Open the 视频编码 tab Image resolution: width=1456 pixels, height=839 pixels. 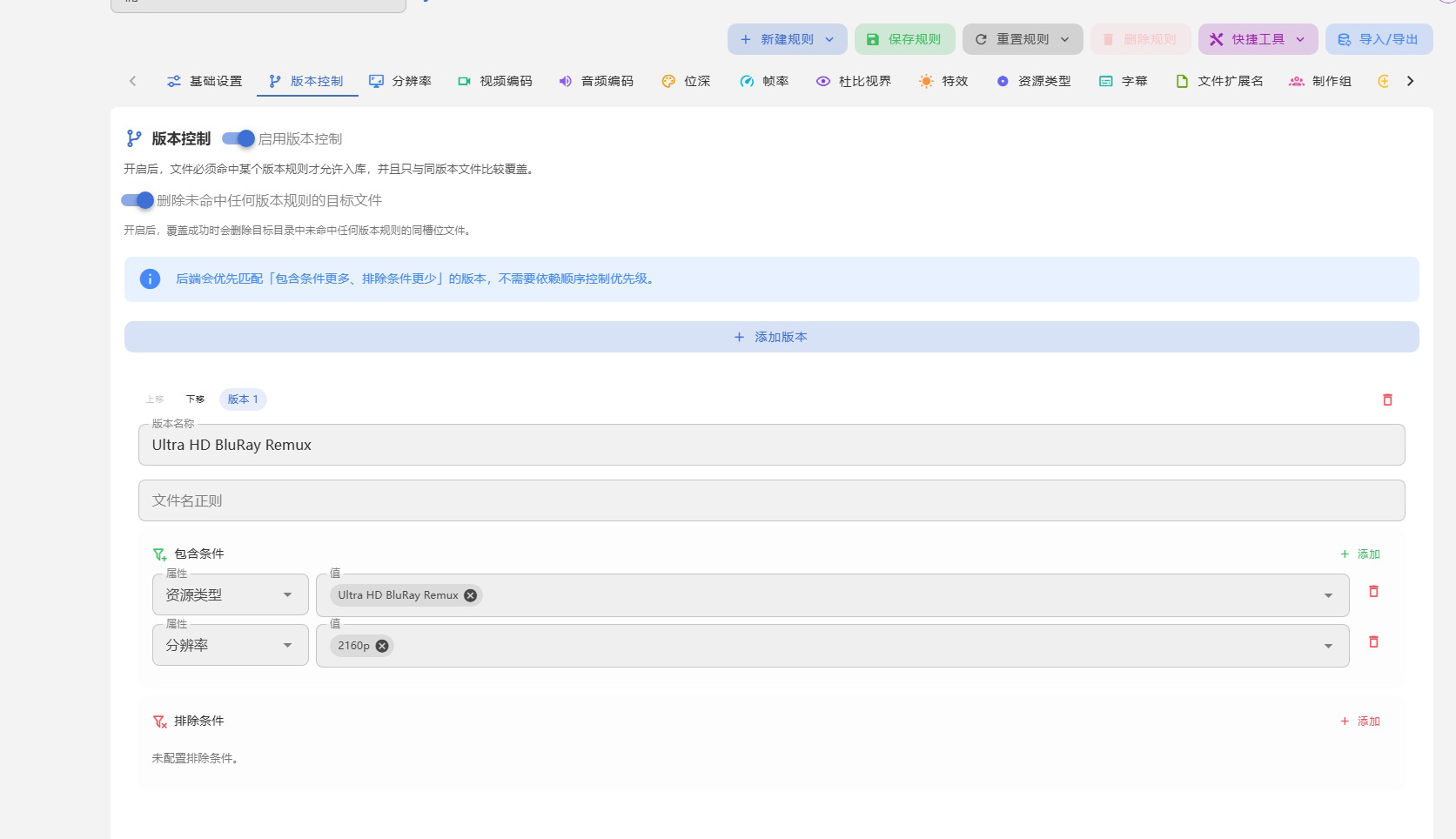(x=495, y=81)
